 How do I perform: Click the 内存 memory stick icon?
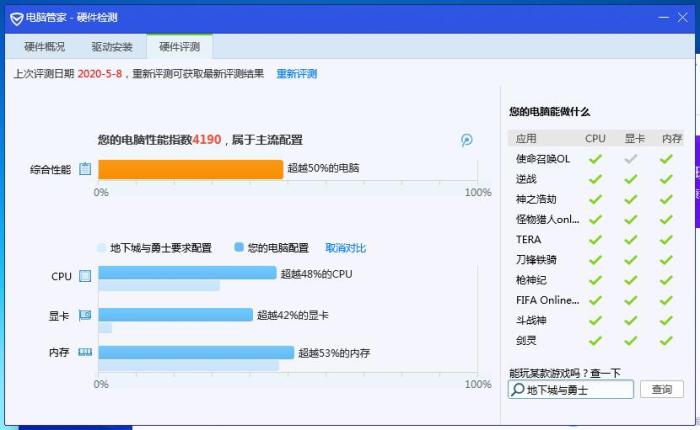tap(85, 352)
